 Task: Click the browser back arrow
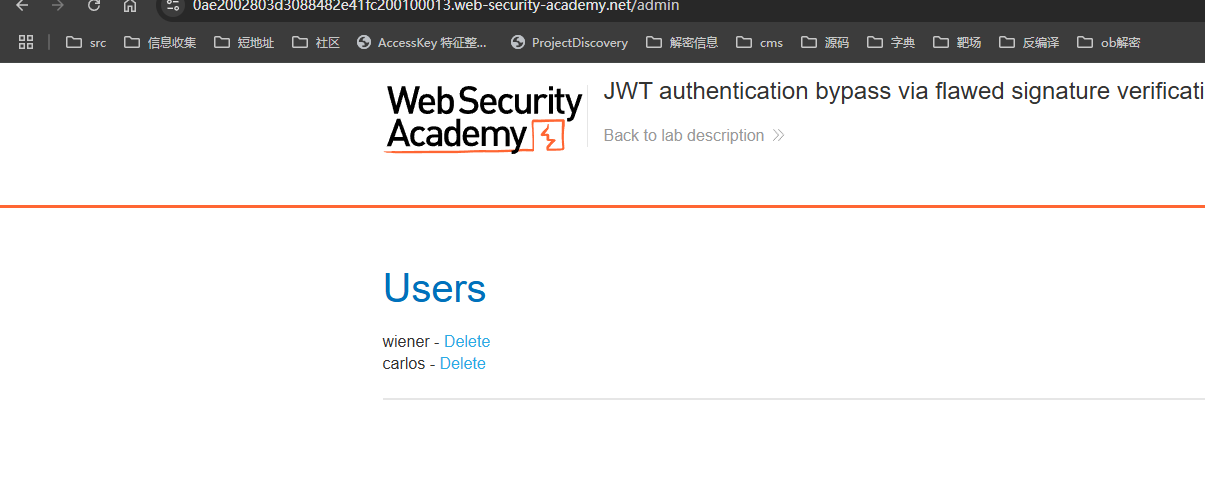(22, 6)
